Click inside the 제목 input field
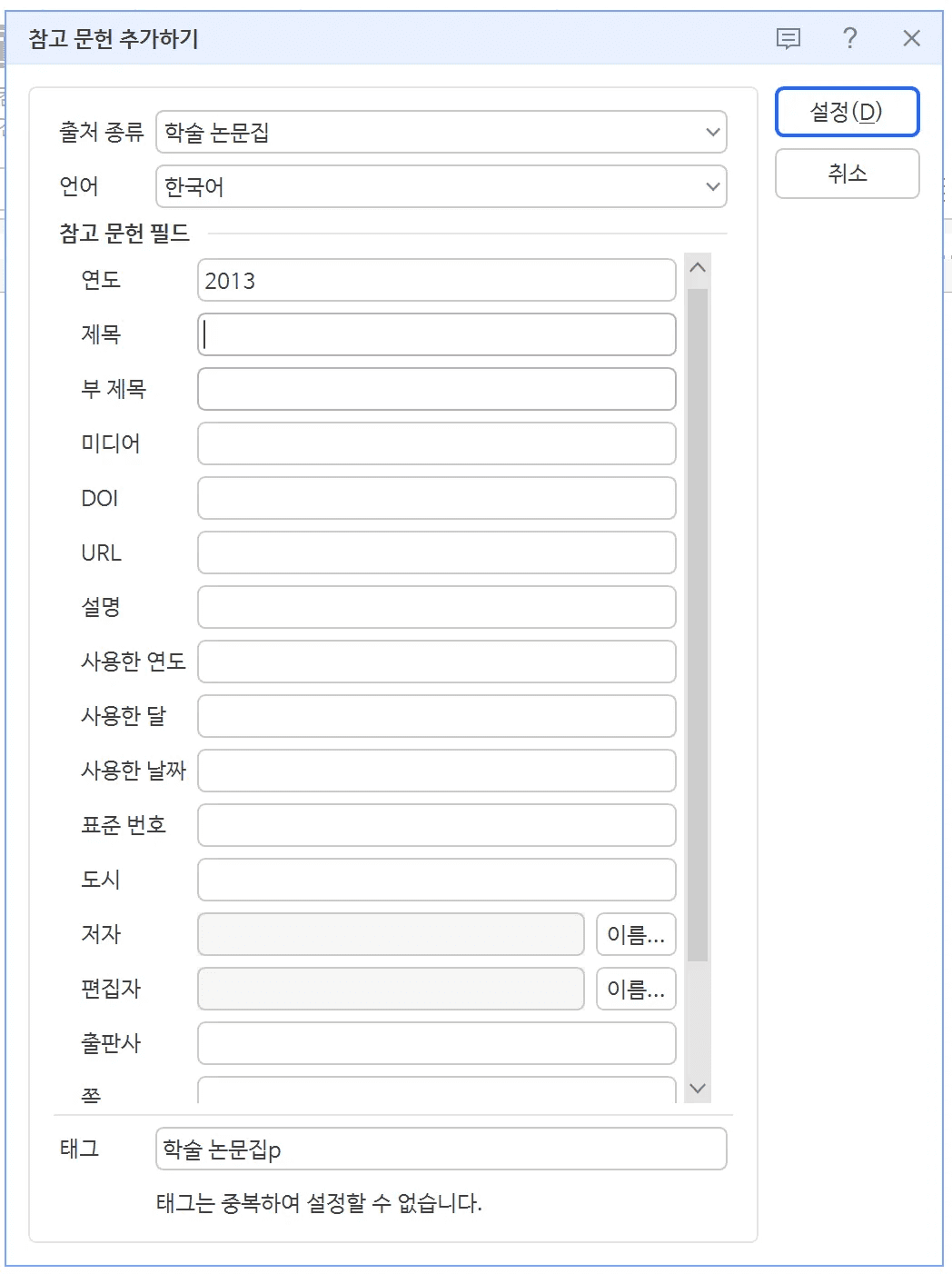Viewport: 952px width, 1274px height. point(436,334)
